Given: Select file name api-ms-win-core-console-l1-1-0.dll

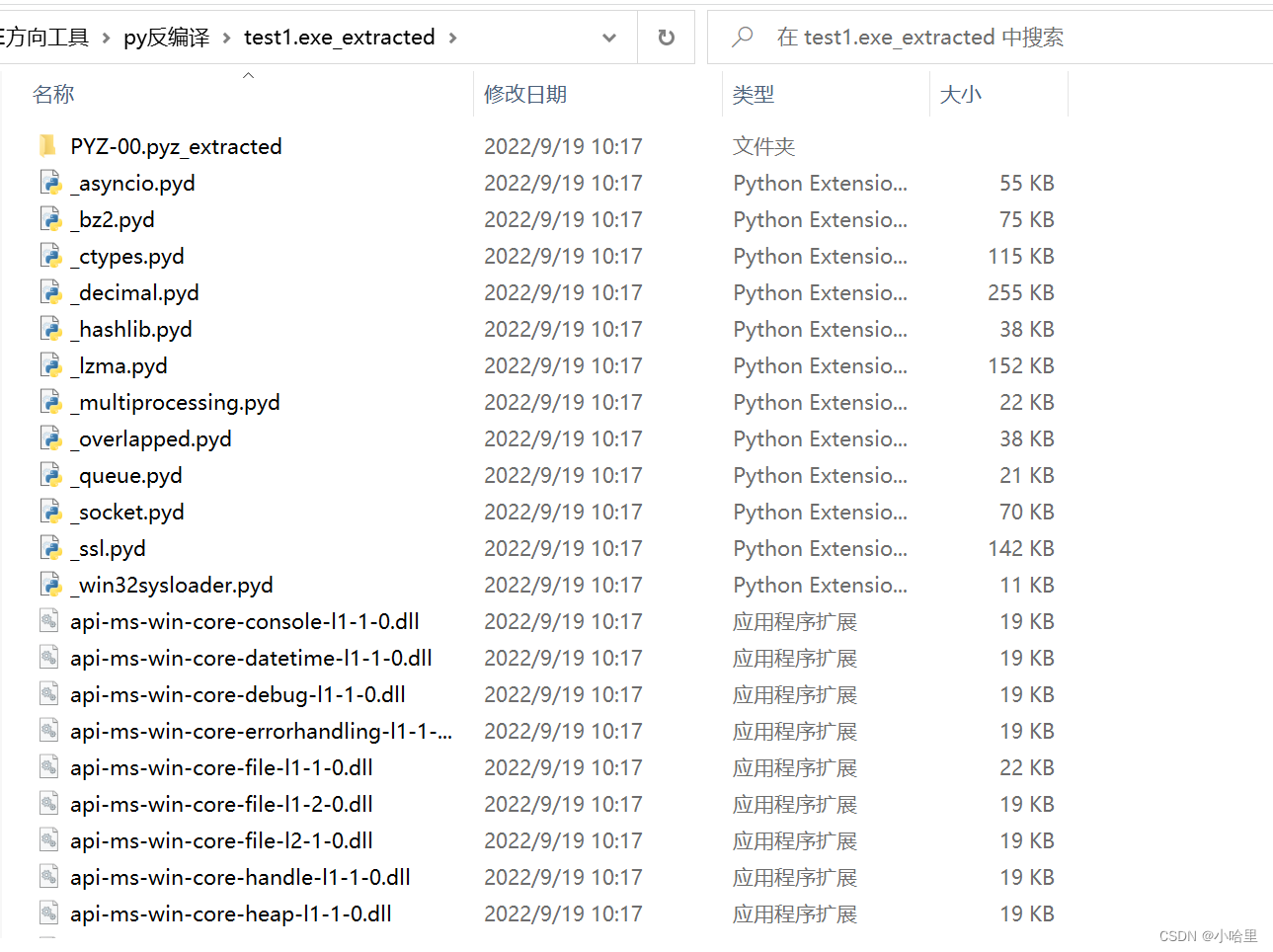Looking at the screenshot, I should coord(245,621).
